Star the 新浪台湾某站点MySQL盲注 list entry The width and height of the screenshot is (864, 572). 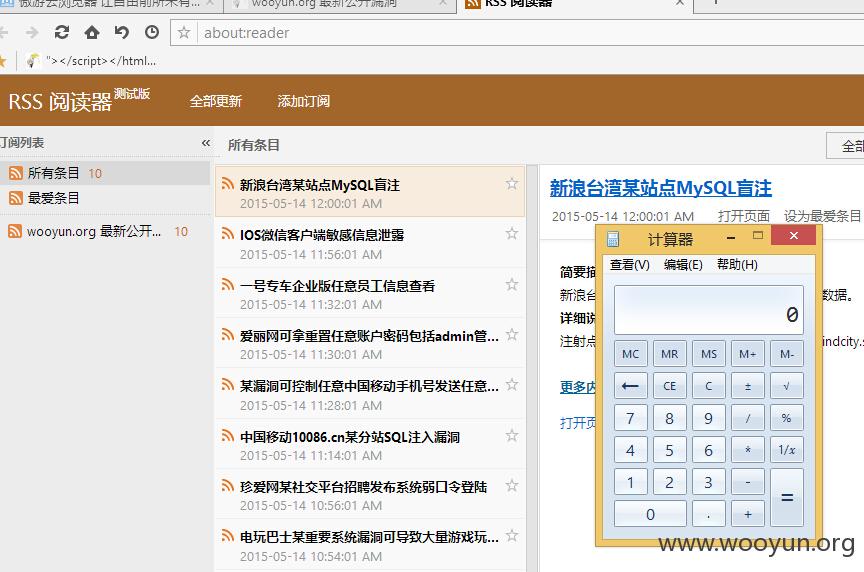512,184
